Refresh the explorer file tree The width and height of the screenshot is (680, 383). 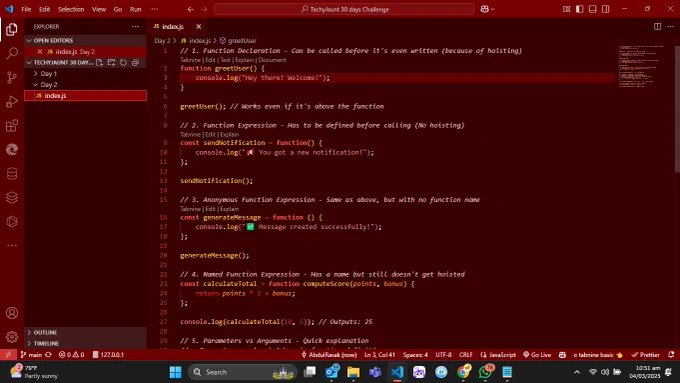point(124,62)
